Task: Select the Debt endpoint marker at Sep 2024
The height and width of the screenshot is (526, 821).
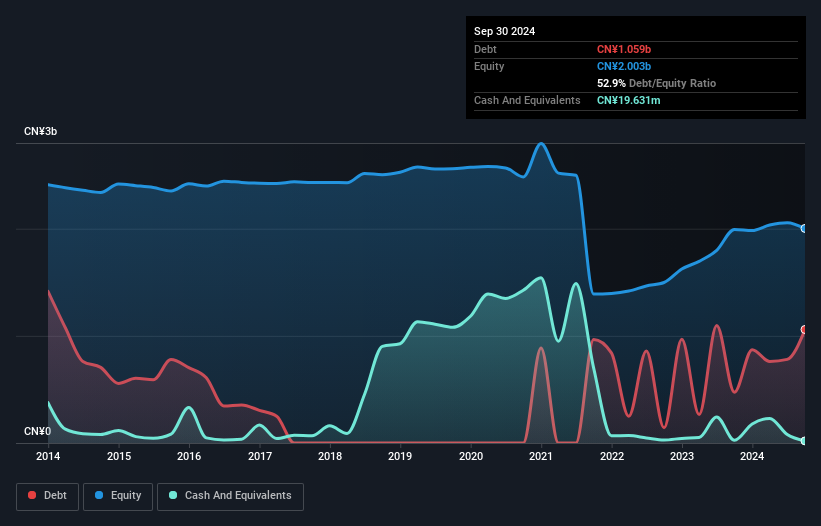Action: (805, 329)
